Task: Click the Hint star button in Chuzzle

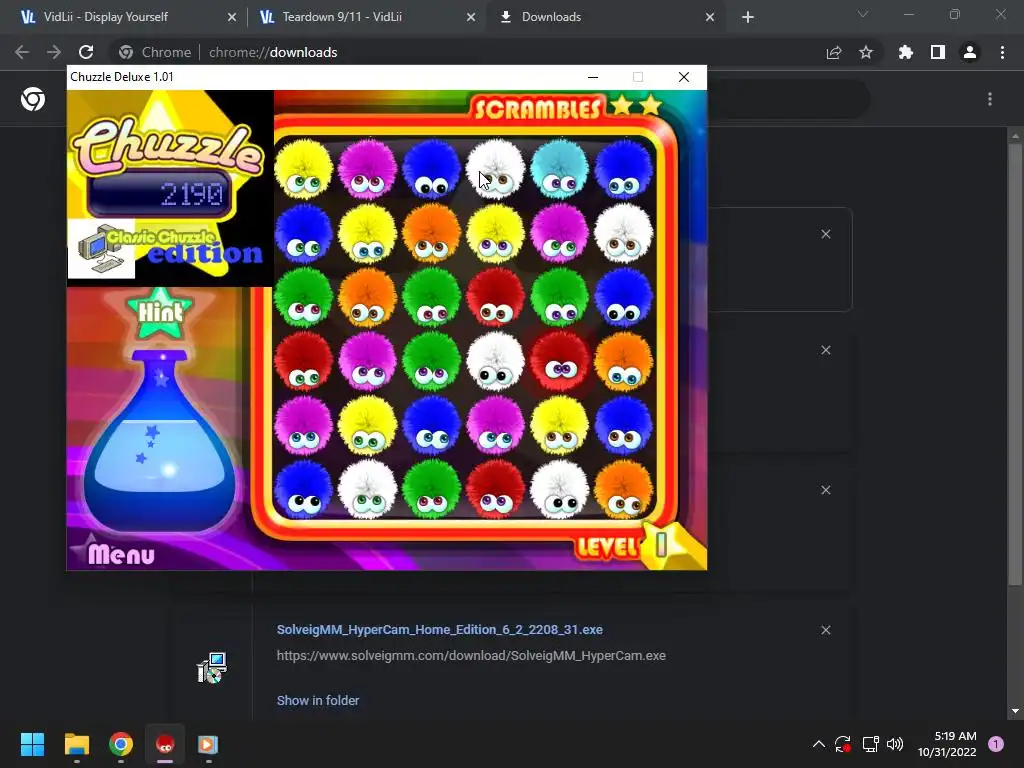Action: pos(160,312)
